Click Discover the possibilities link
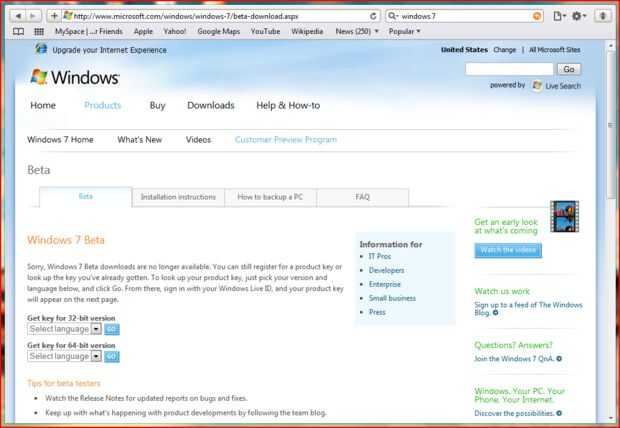620x428 pixels. pyautogui.click(x=514, y=413)
